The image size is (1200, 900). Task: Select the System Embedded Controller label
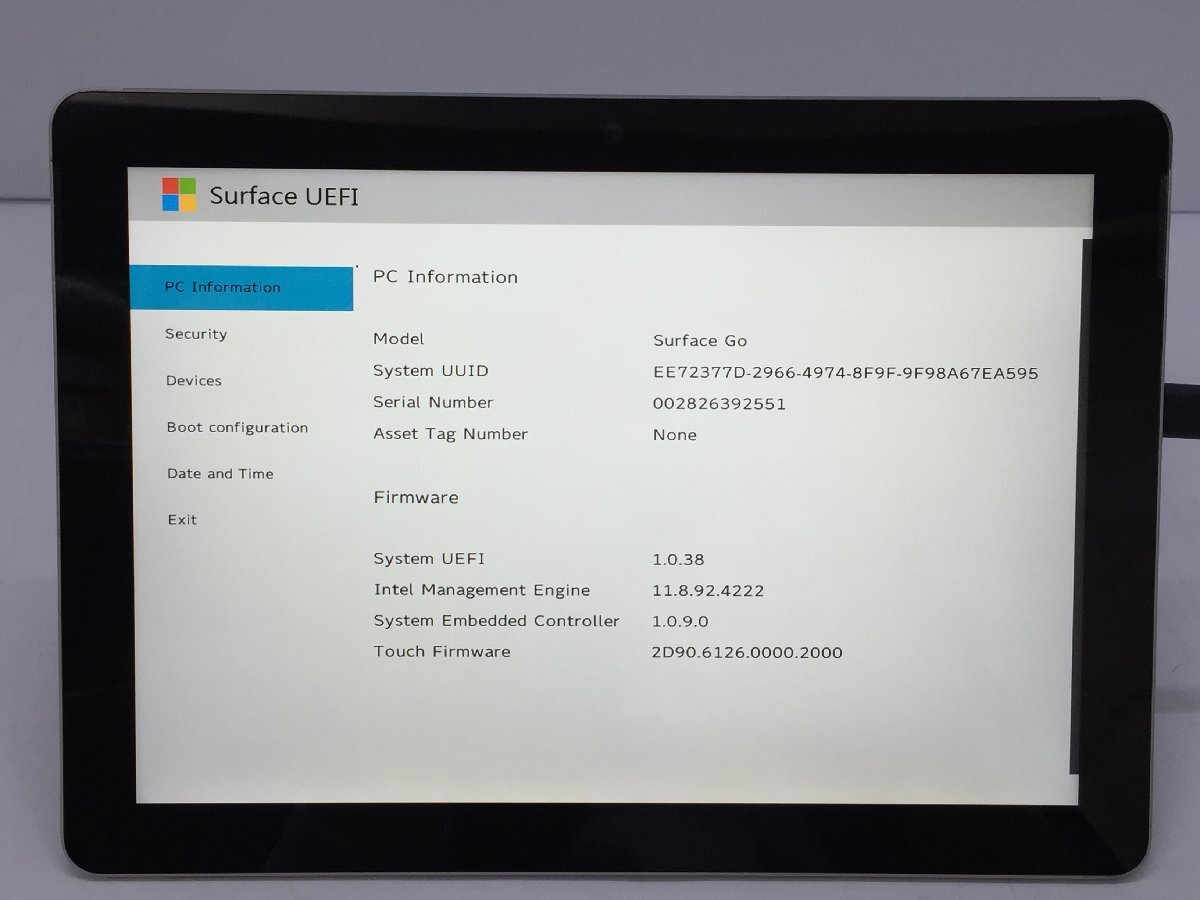[x=497, y=621]
